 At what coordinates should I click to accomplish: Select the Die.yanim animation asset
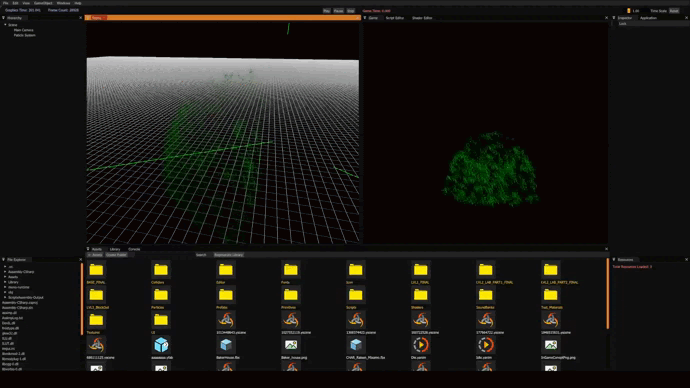420,345
